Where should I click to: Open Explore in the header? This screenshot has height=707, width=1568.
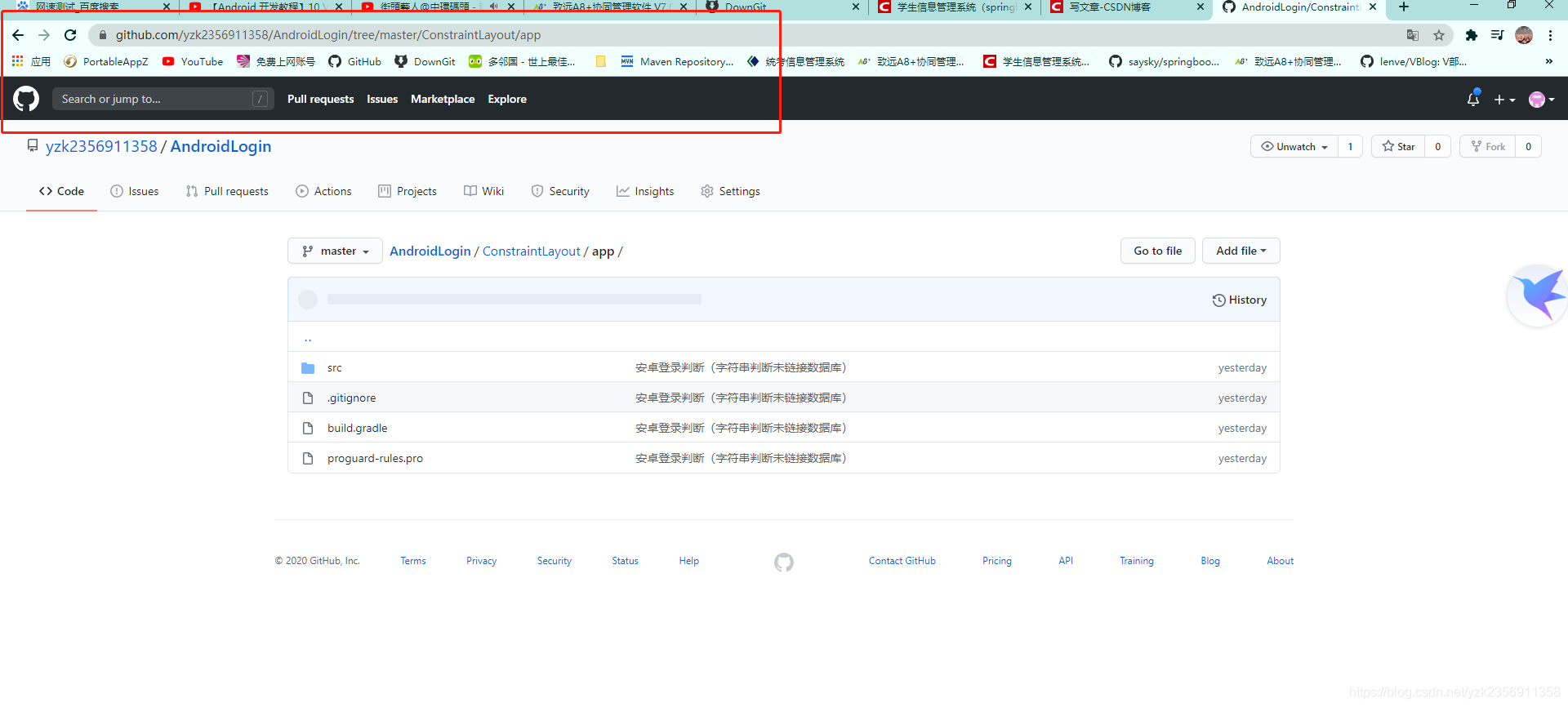click(x=507, y=99)
